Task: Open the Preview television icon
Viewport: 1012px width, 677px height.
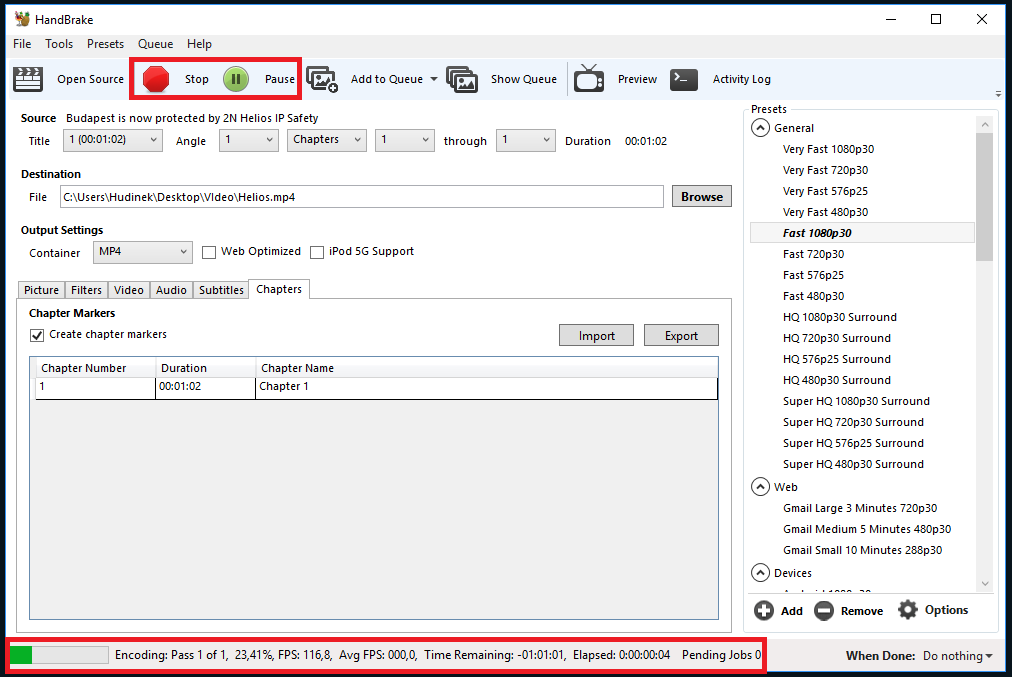Action: click(x=589, y=79)
